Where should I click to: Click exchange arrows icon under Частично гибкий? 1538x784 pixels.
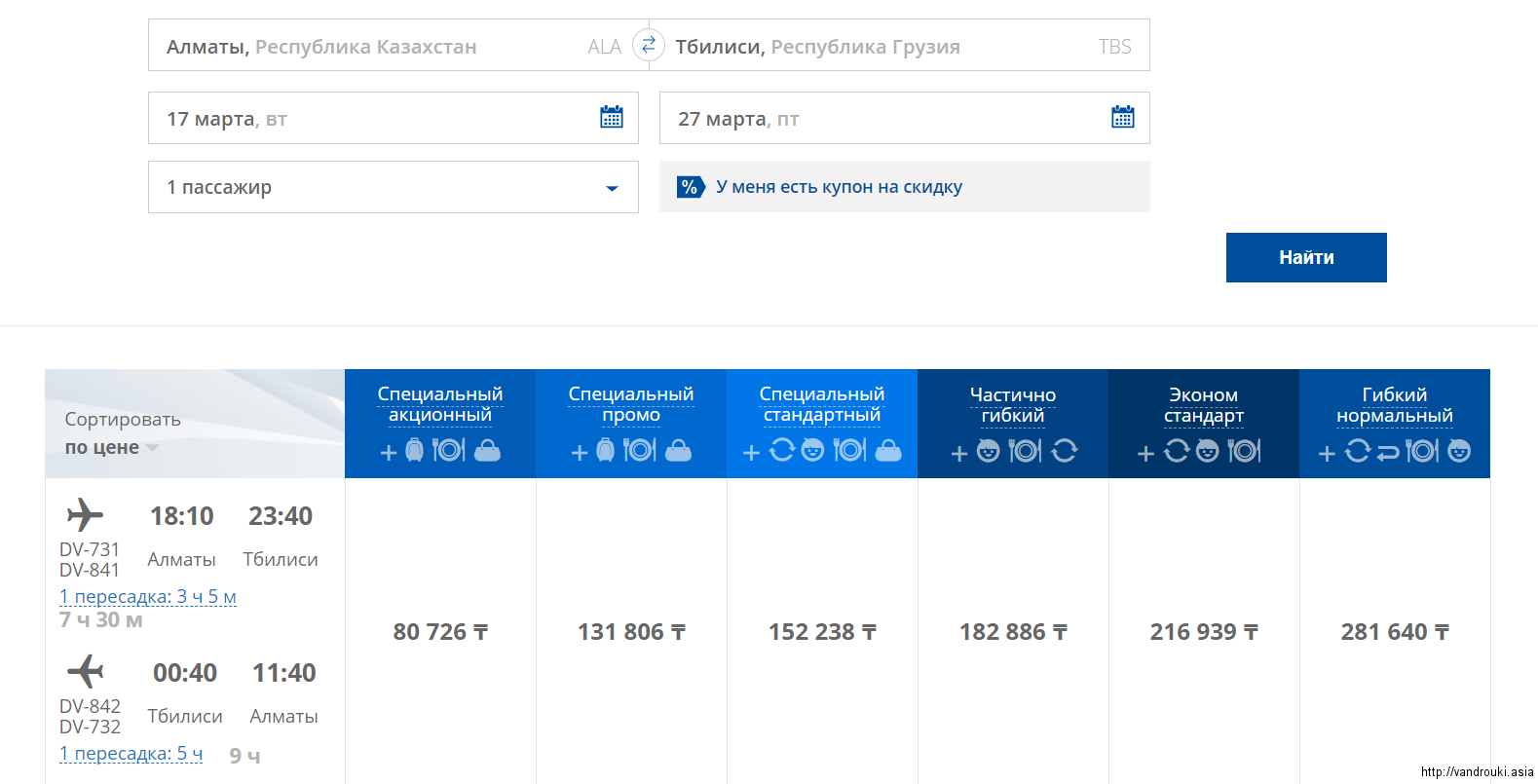[1065, 450]
